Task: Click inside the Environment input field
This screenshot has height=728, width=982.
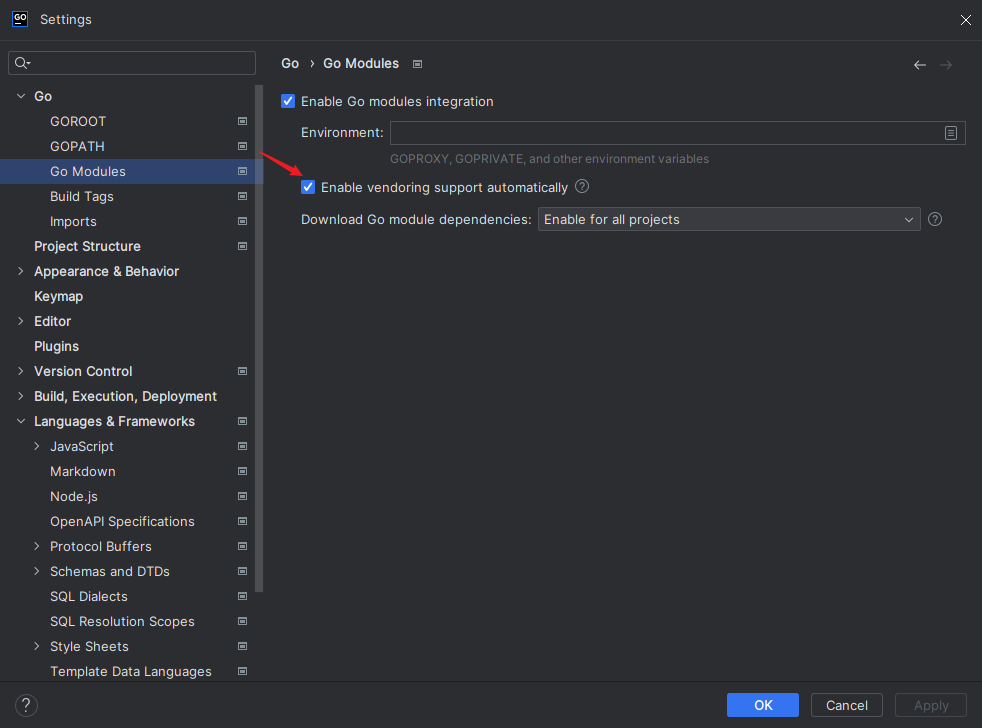Action: coord(664,133)
